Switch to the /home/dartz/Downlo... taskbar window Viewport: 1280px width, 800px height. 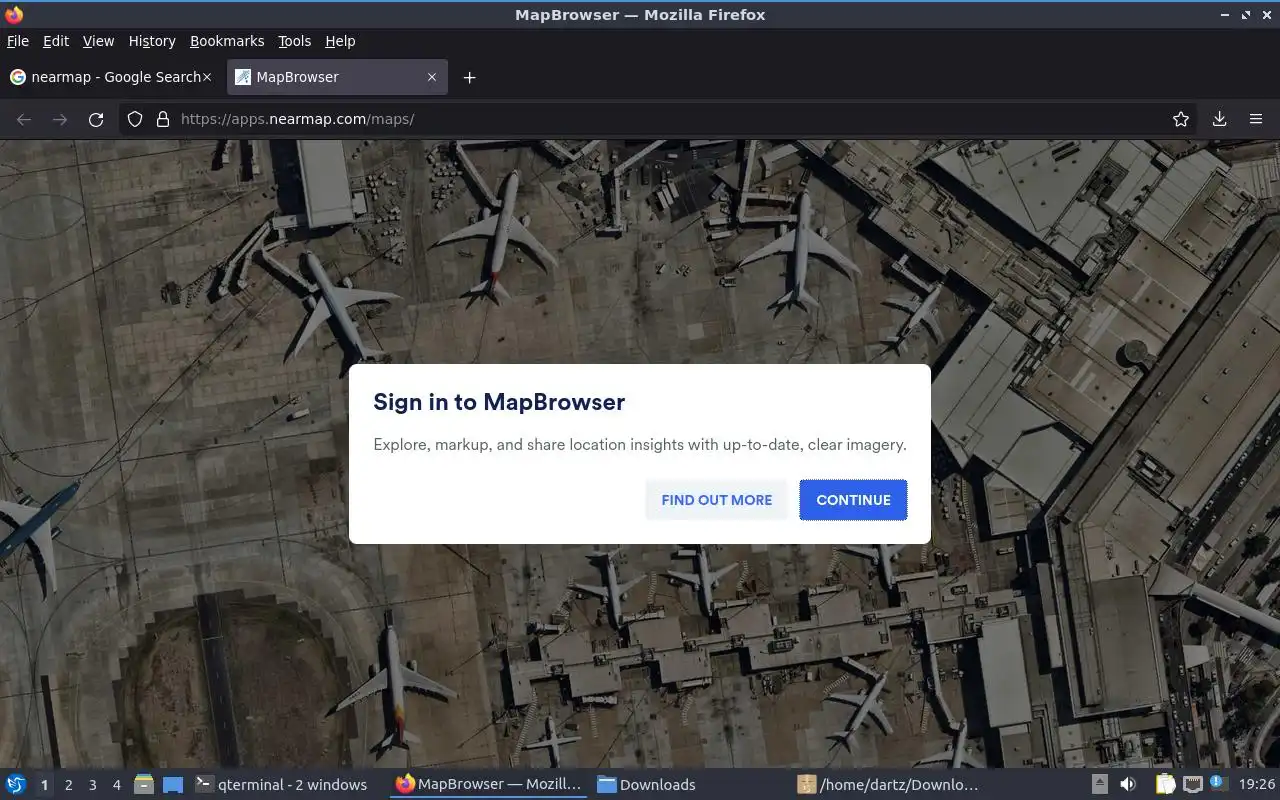pos(888,785)
